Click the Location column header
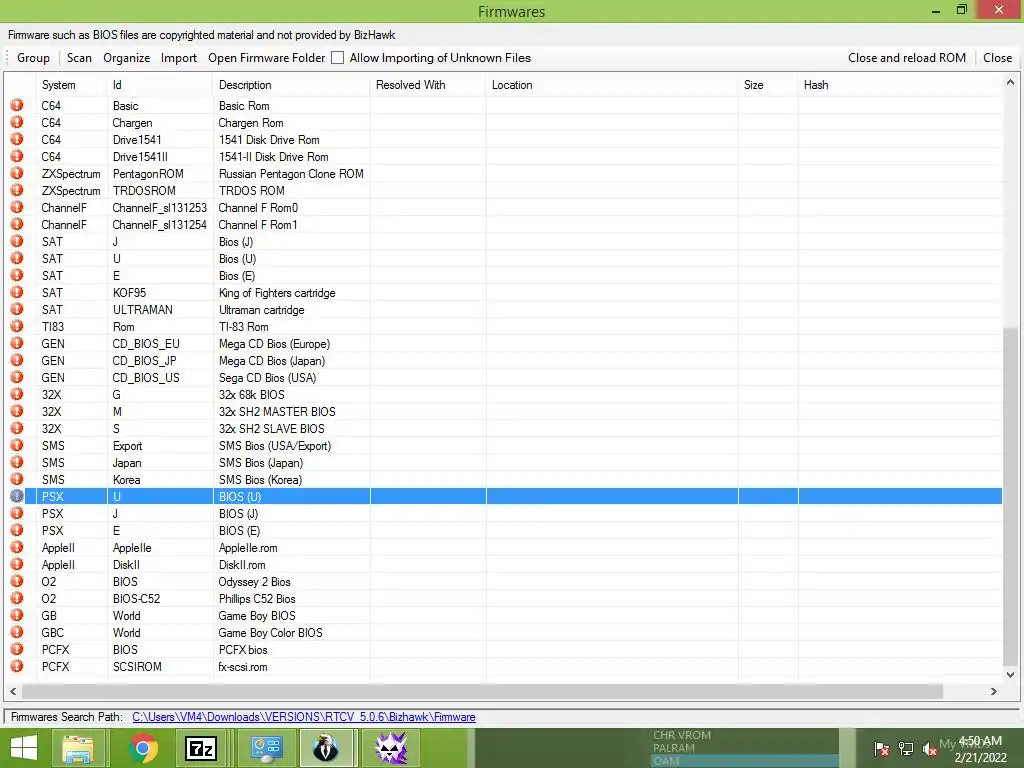The image size is (1024, 768). click(x=612, y=85)
